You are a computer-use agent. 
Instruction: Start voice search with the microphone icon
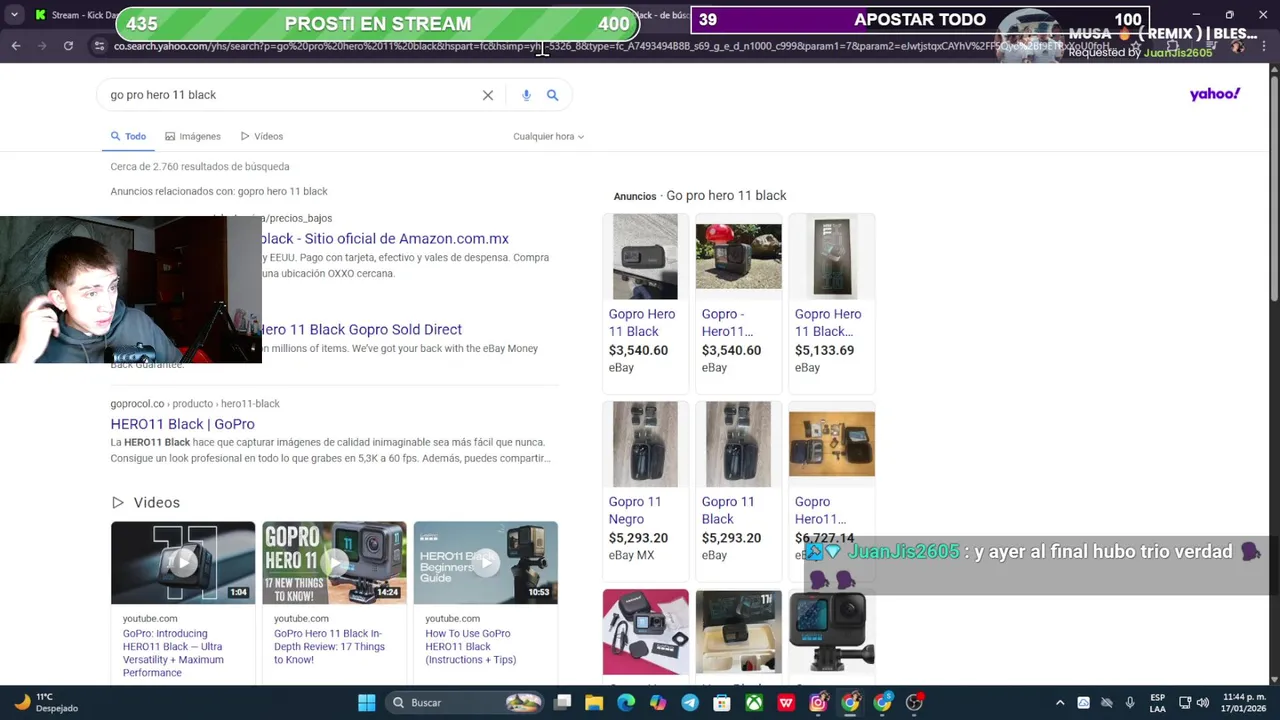526,95
